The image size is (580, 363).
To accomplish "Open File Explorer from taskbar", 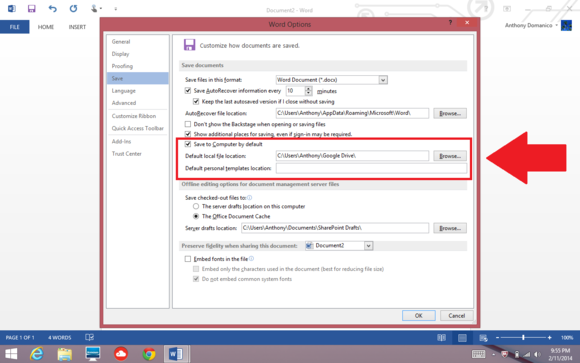I will click(x=65, y=354).
